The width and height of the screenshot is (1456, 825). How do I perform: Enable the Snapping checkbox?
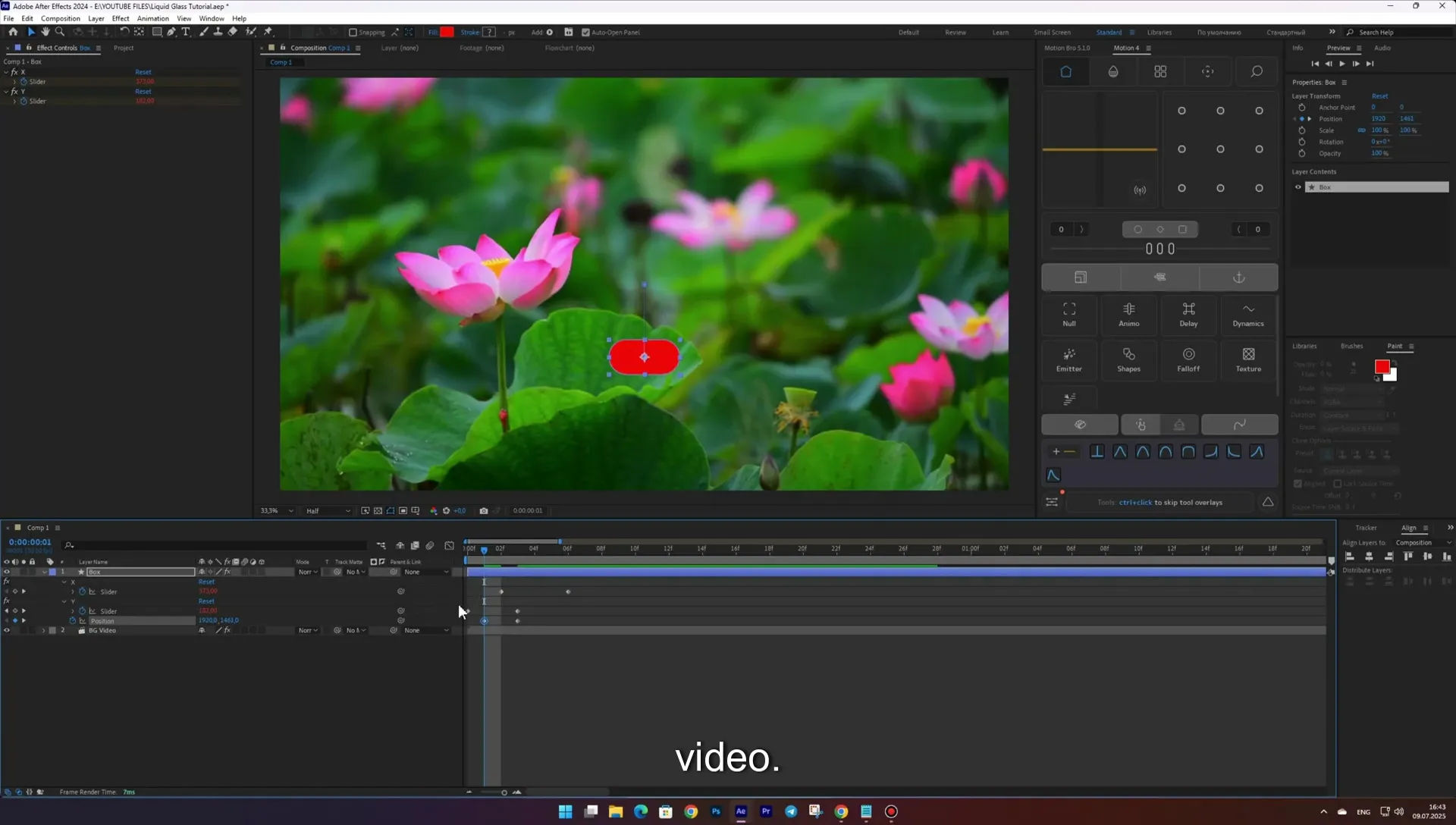(353, 33)
